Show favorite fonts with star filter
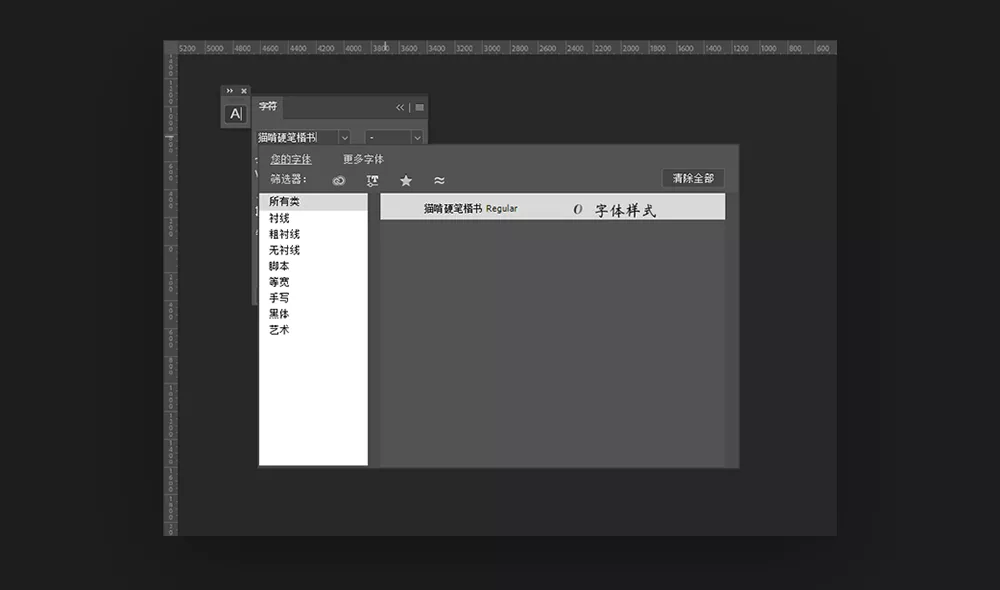Screen dimensions: 1000x590 (x=406, y=180)
